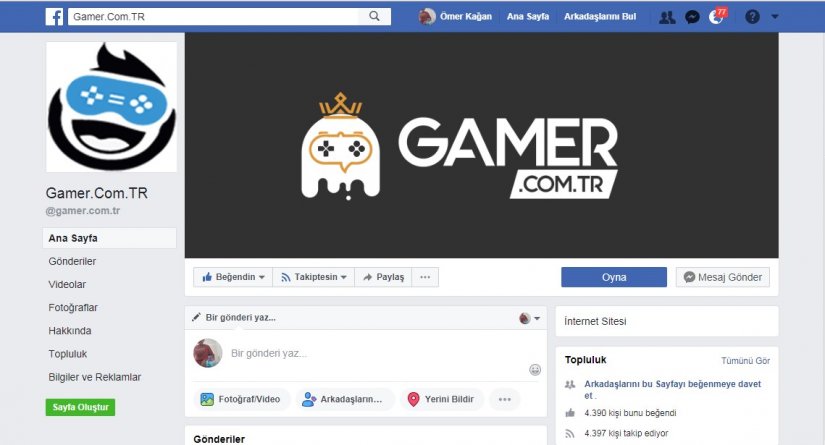
Task: Click the Yerini Bildir check-in button
Action: click(x=442, y=399)
